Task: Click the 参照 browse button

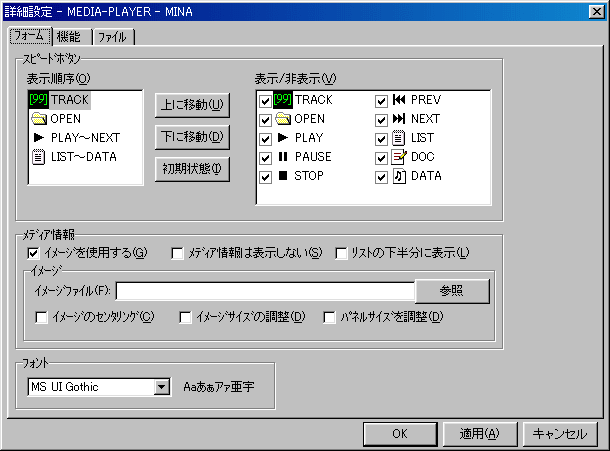Action: [452, 291]
